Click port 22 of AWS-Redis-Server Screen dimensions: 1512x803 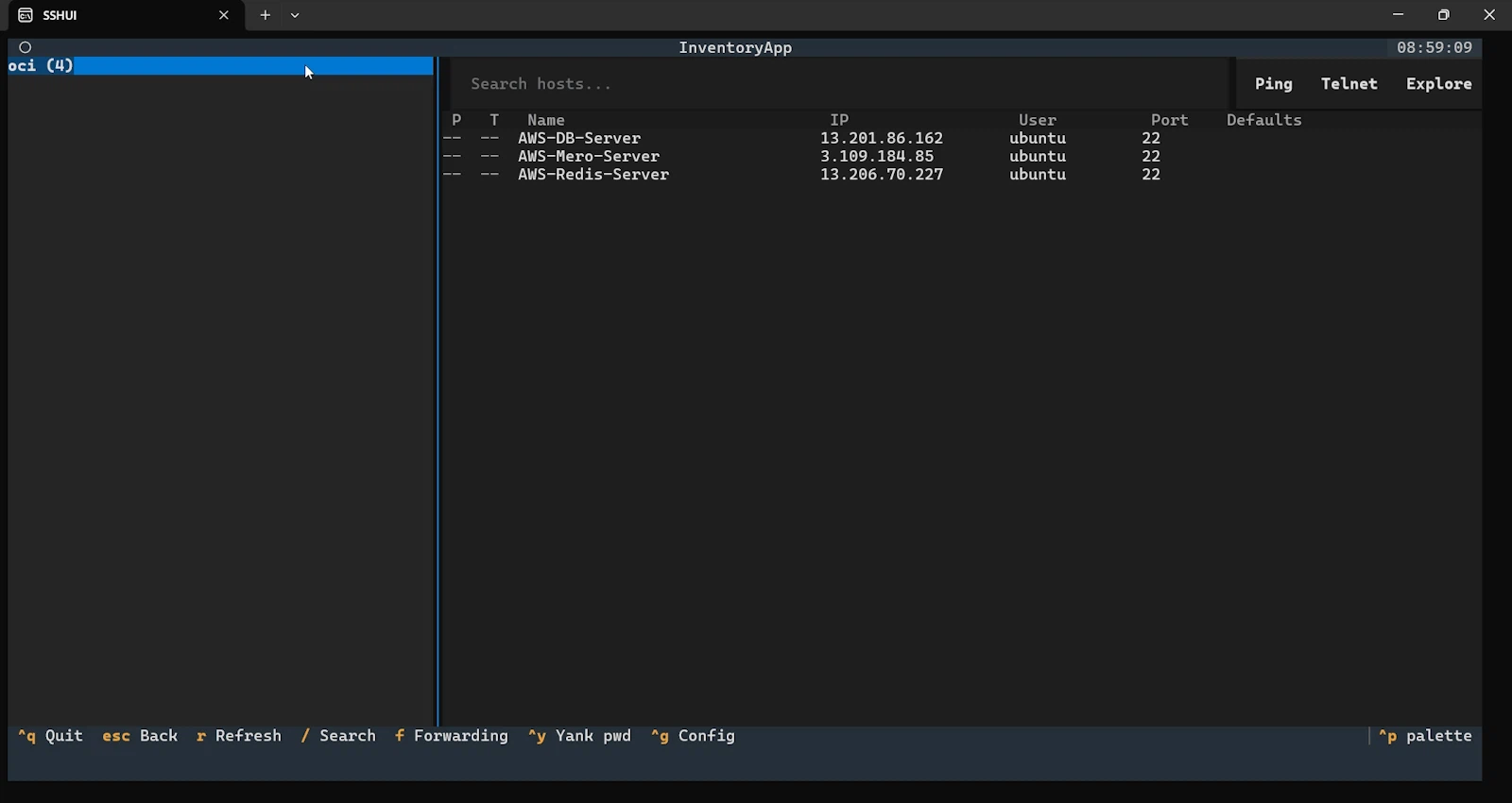1151,175
